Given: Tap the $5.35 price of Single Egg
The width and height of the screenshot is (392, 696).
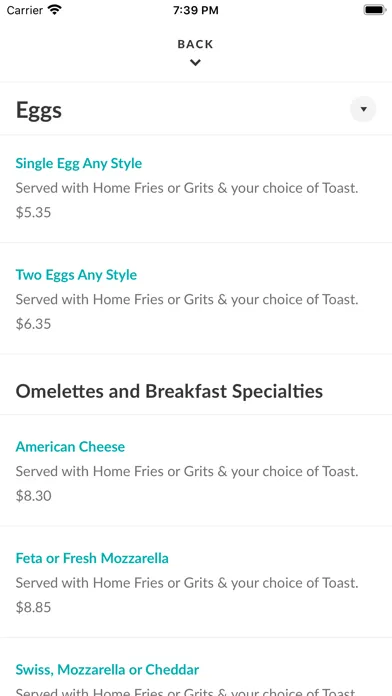Looking at the screenshot, I should (x=33, y=212).
